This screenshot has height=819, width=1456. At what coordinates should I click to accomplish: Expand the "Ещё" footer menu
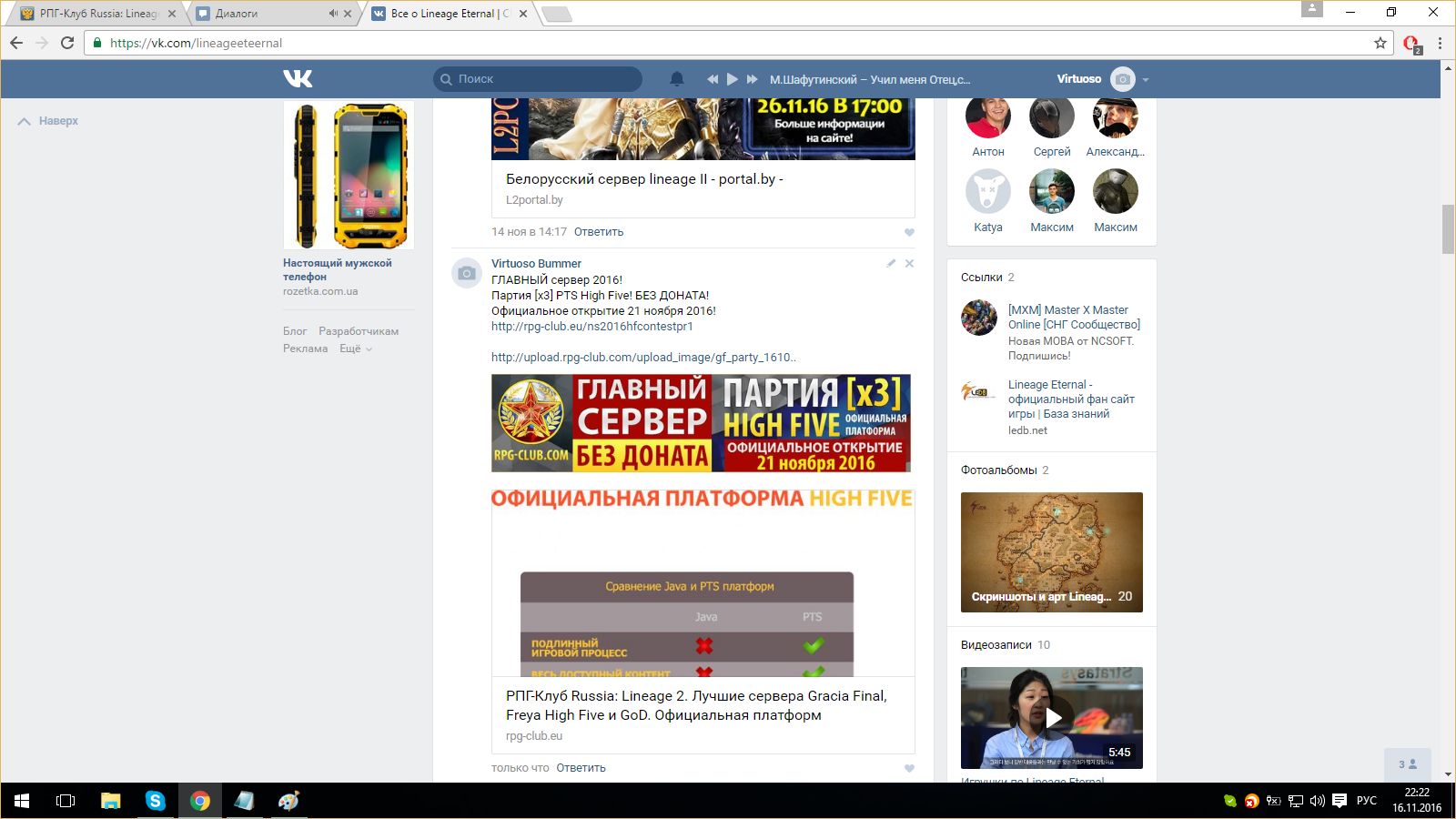click(356, 349)
